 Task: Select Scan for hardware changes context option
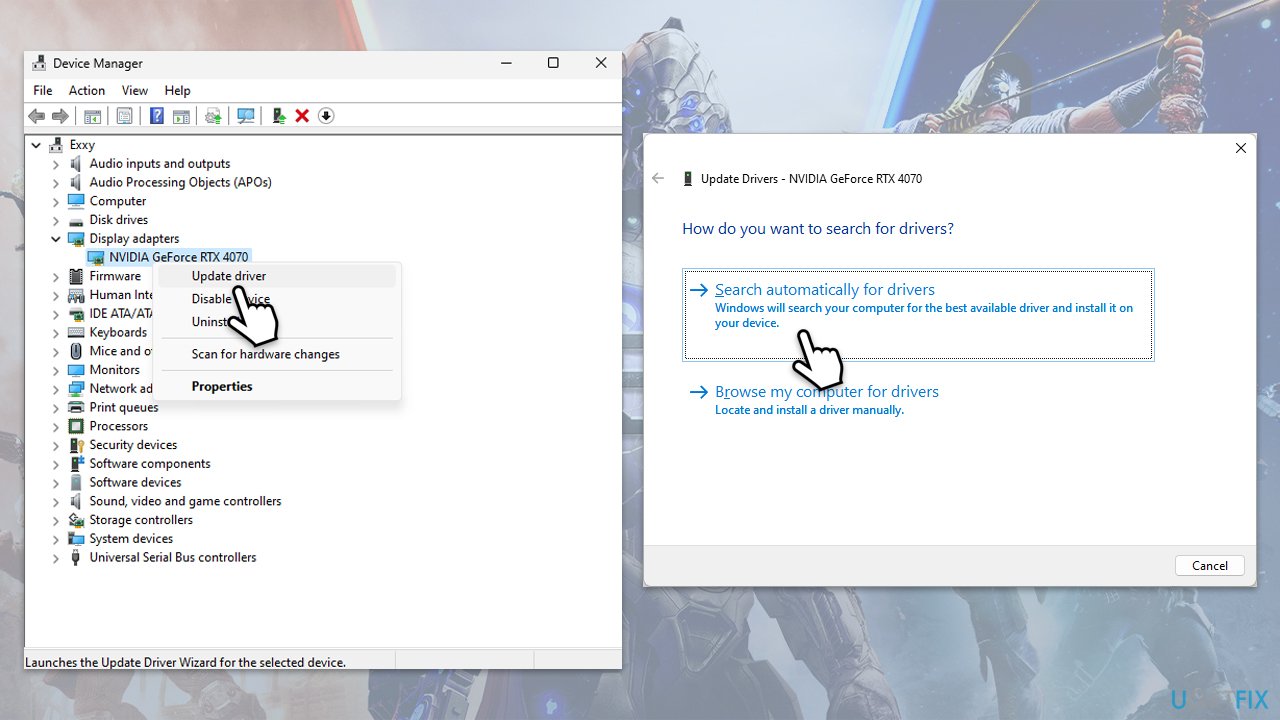[x=265, y=354]
